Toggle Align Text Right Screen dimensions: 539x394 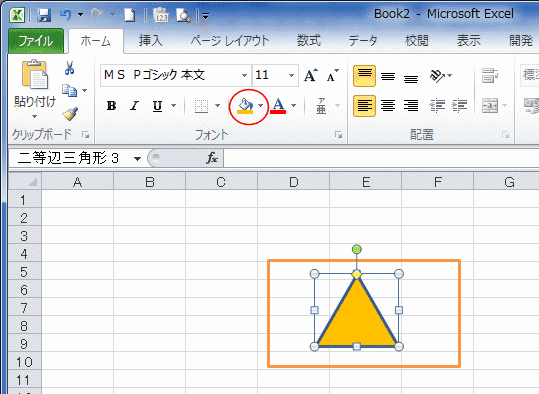[411, 106]
